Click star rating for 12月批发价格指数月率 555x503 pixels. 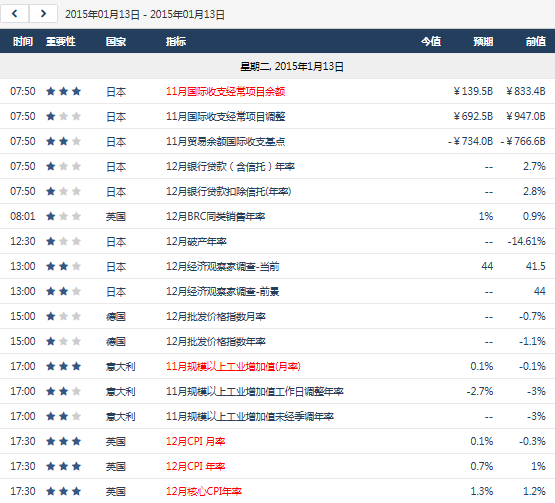[64, 316]
